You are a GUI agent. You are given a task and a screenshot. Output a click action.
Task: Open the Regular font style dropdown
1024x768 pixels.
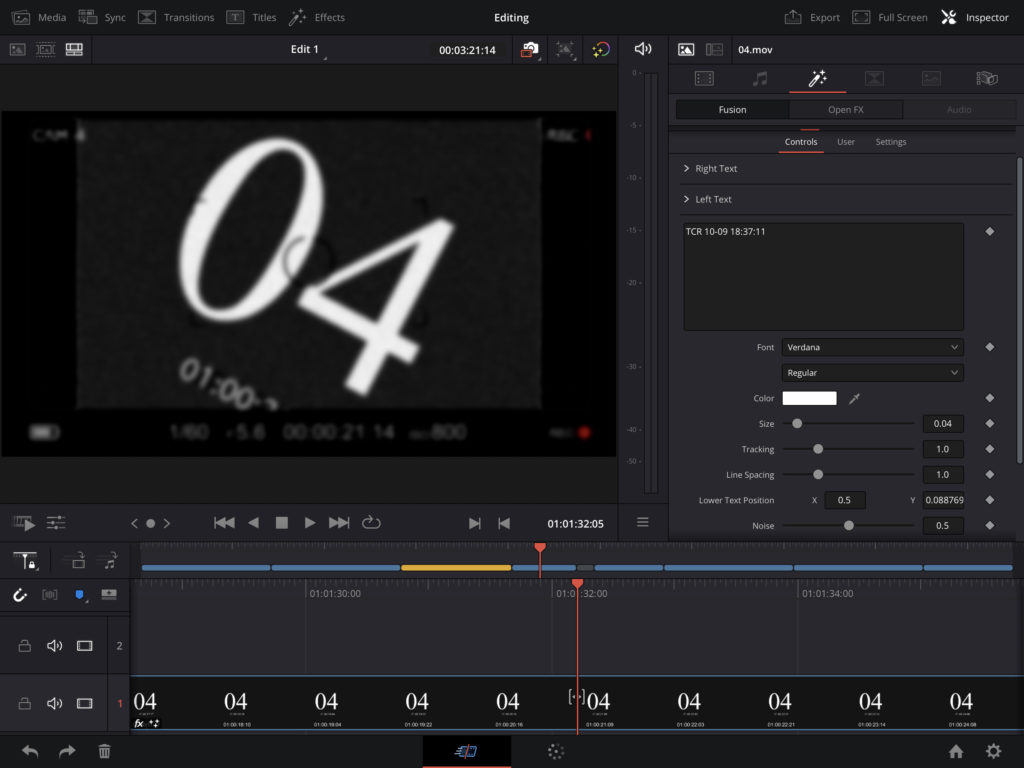point(872,373)
